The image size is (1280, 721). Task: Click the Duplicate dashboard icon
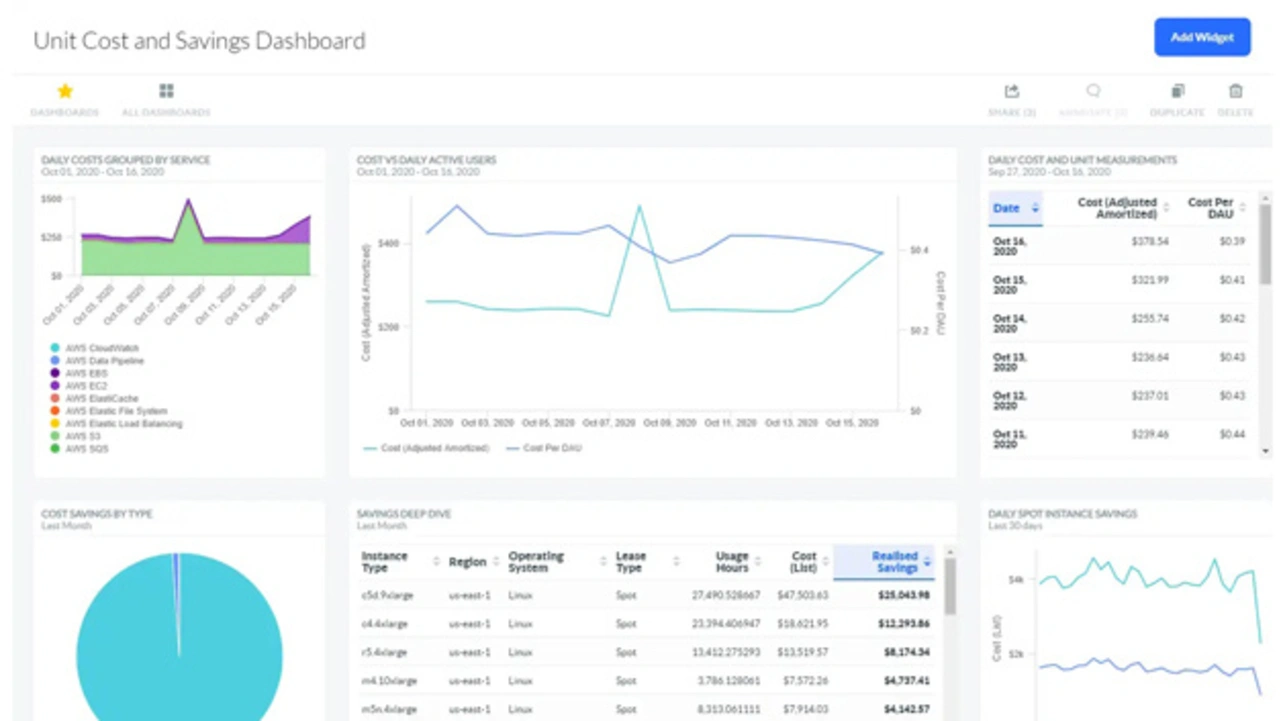(x=1177, y=92)
